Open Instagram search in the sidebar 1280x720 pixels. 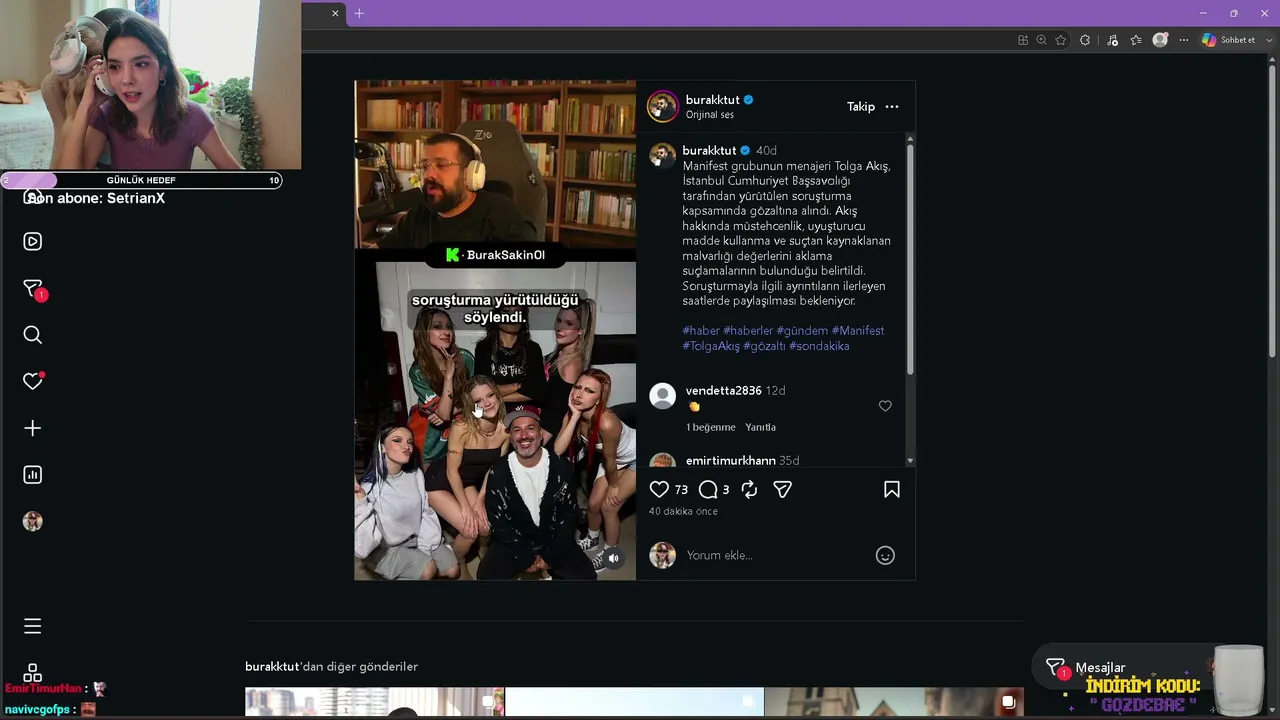pyautogui.click(x=33, y=335)
